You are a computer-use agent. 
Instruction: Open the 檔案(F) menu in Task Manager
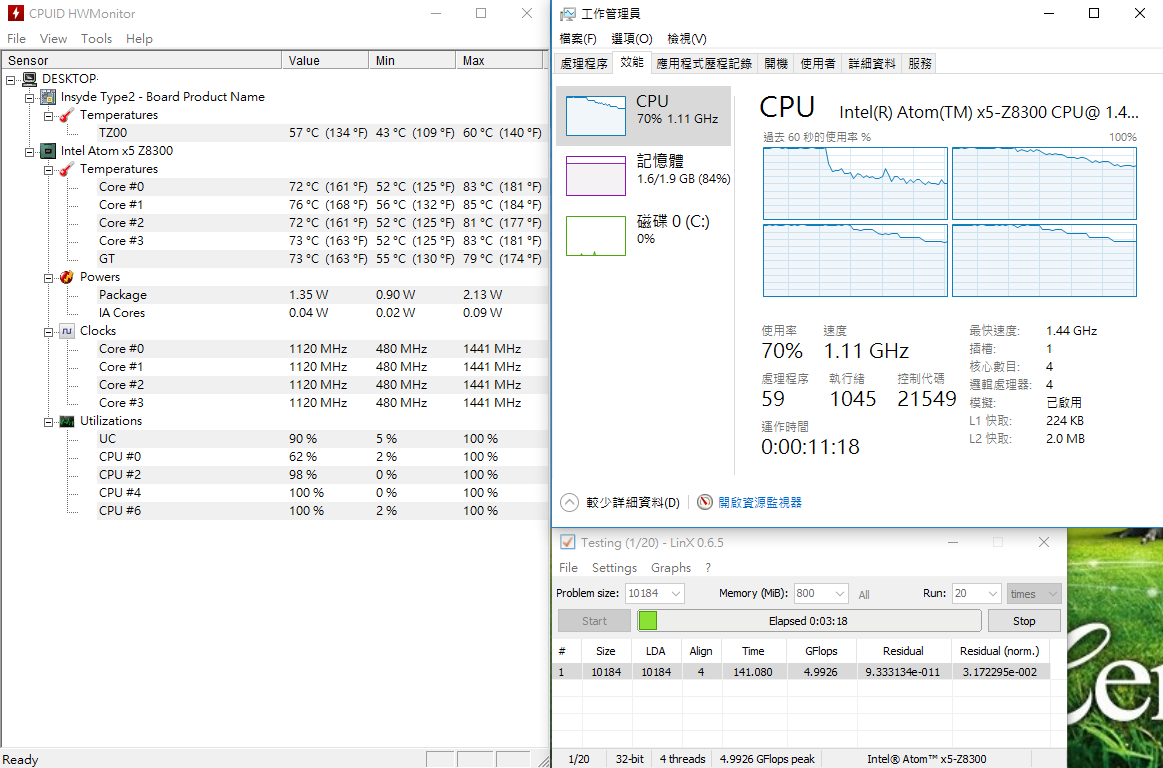pyautogui.click(x=579, y=39)
